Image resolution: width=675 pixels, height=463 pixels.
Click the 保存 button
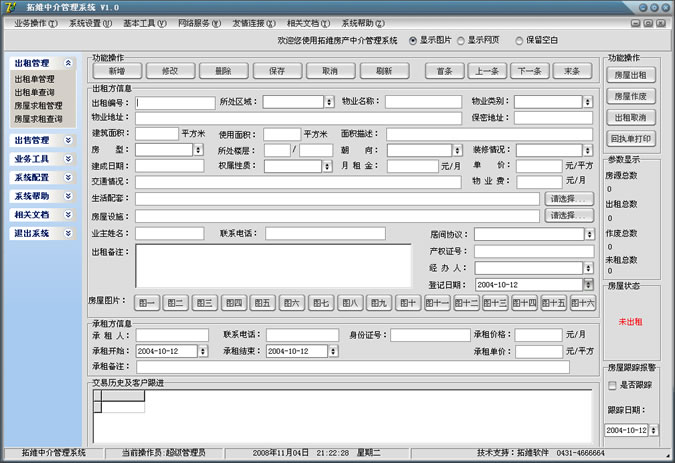click(x=277, y=71)
